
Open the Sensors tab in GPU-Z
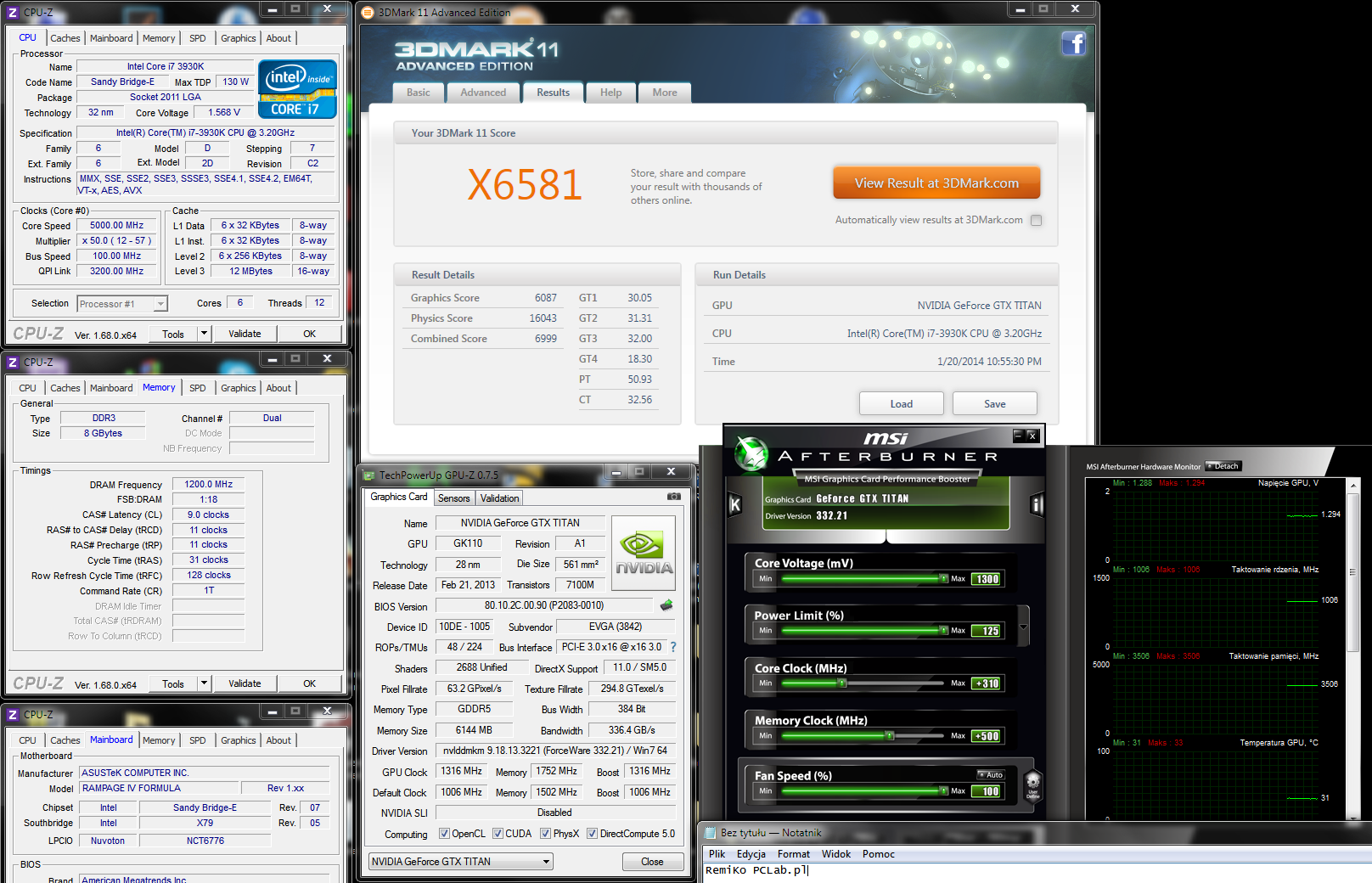[x=453, y=498]
